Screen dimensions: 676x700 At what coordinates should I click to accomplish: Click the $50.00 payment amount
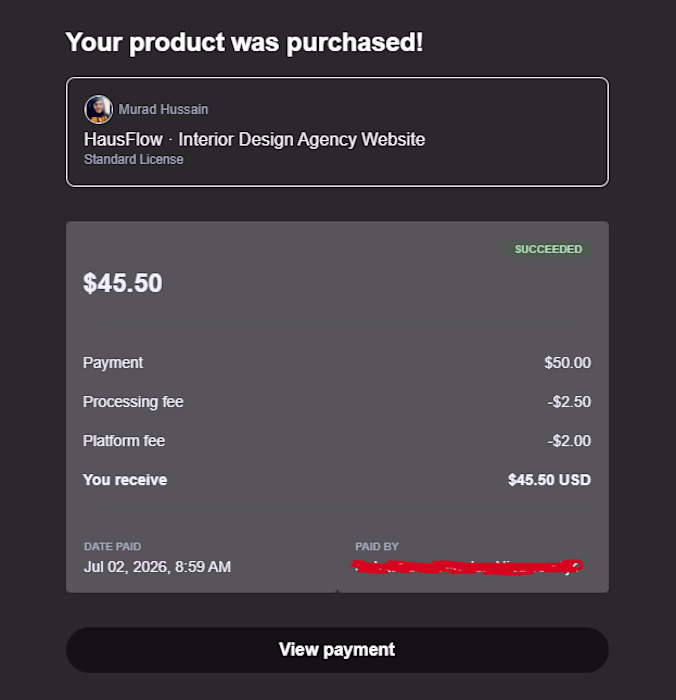568,362
